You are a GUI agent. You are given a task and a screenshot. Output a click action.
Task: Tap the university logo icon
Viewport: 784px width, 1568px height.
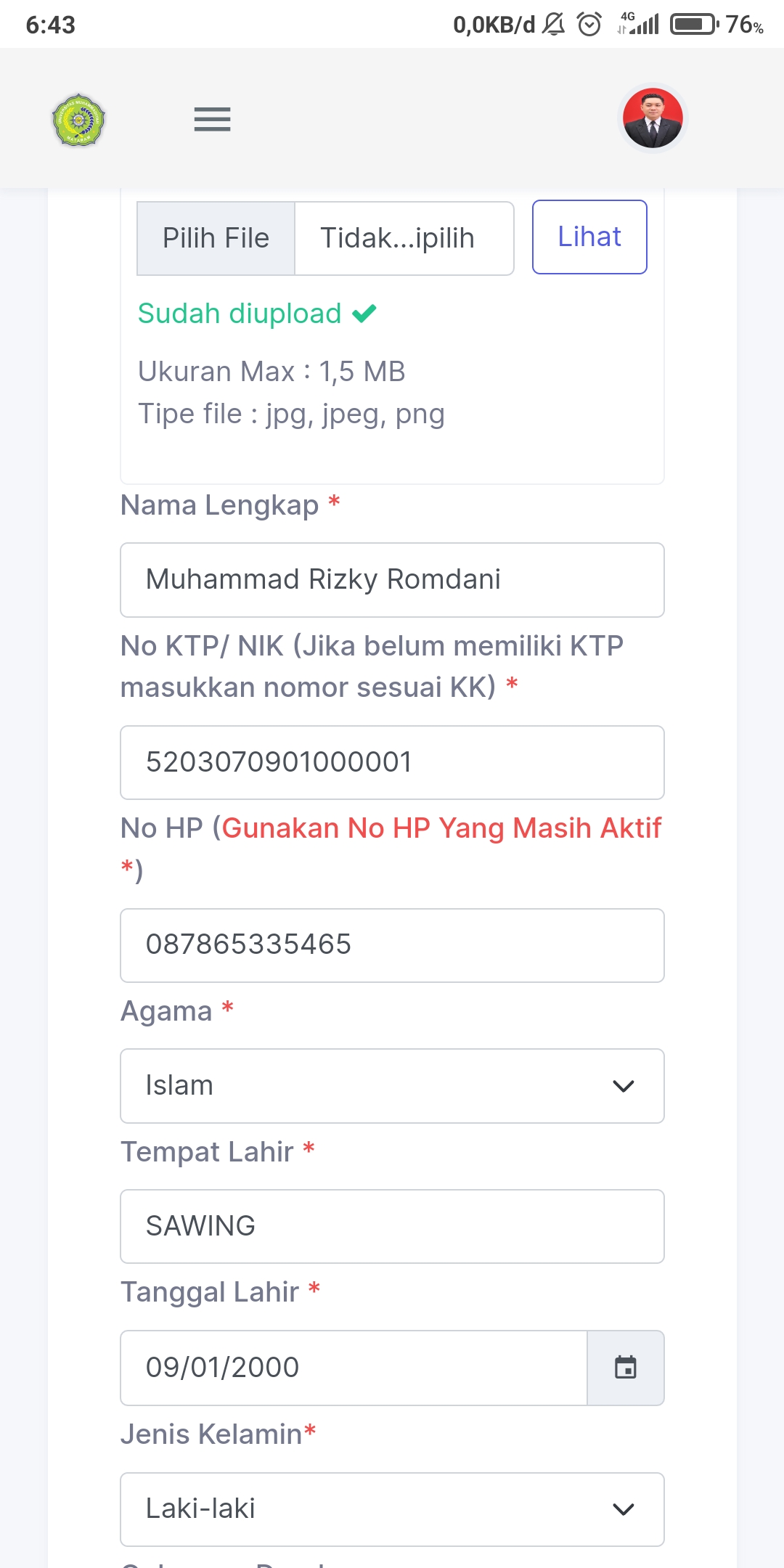tap(78, 120)
